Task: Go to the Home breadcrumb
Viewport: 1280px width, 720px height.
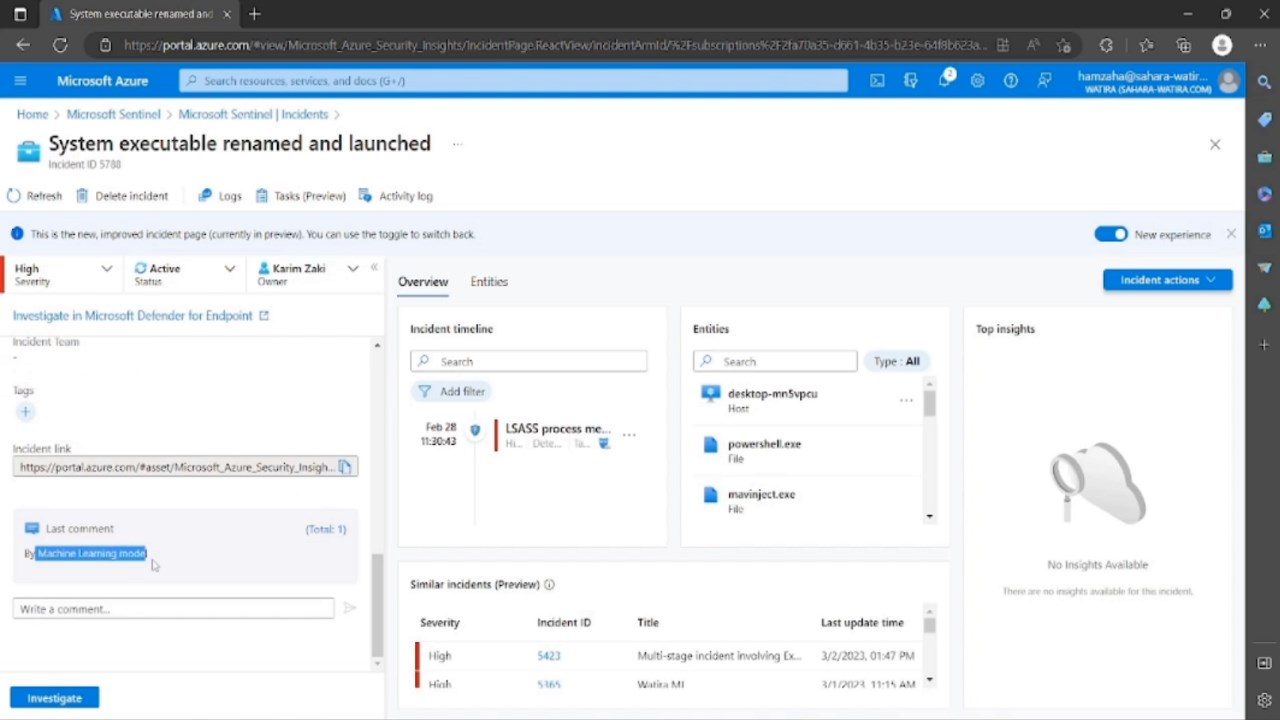Action: point(32,115)
